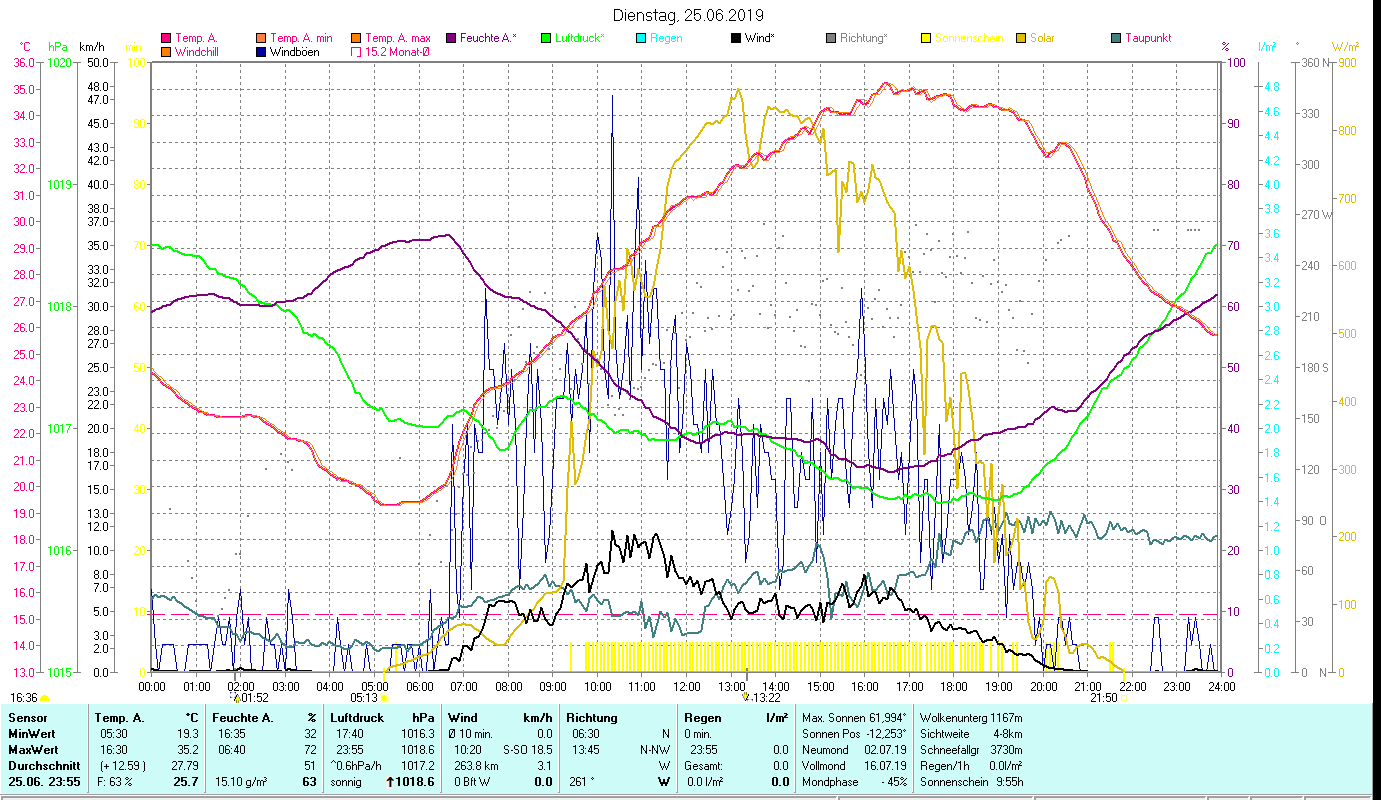1381x800 pixels.
Task: Click the green Luftdruck legend swatch
Action: [x=546, y=39]
